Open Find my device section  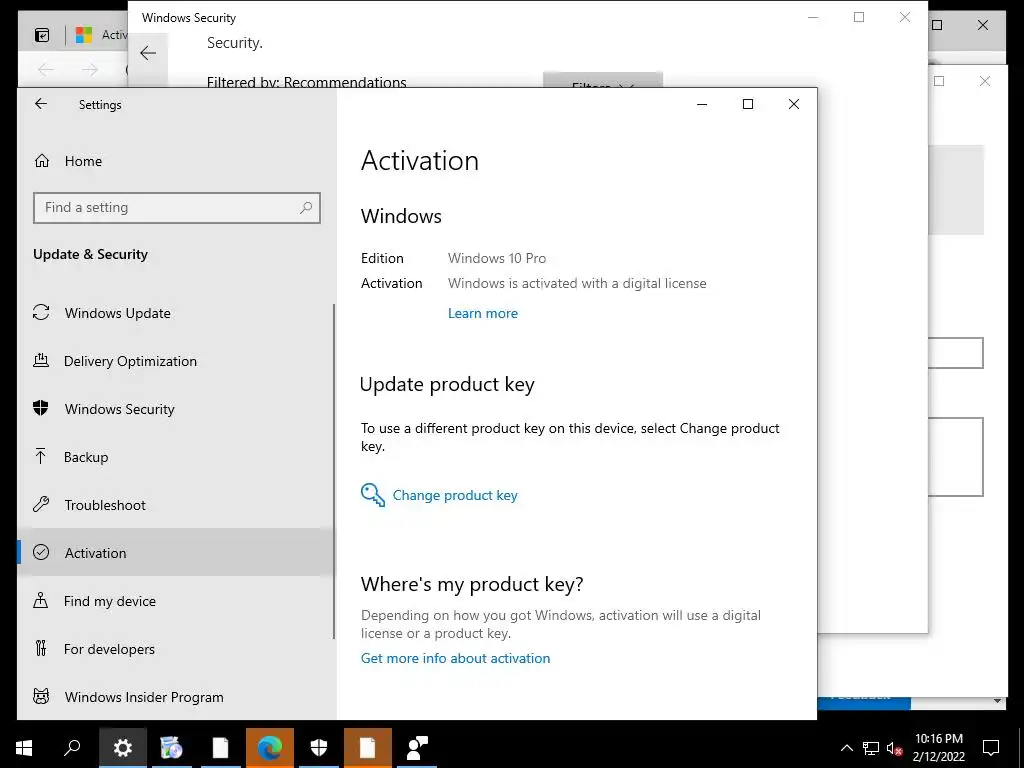click(110, 601)
